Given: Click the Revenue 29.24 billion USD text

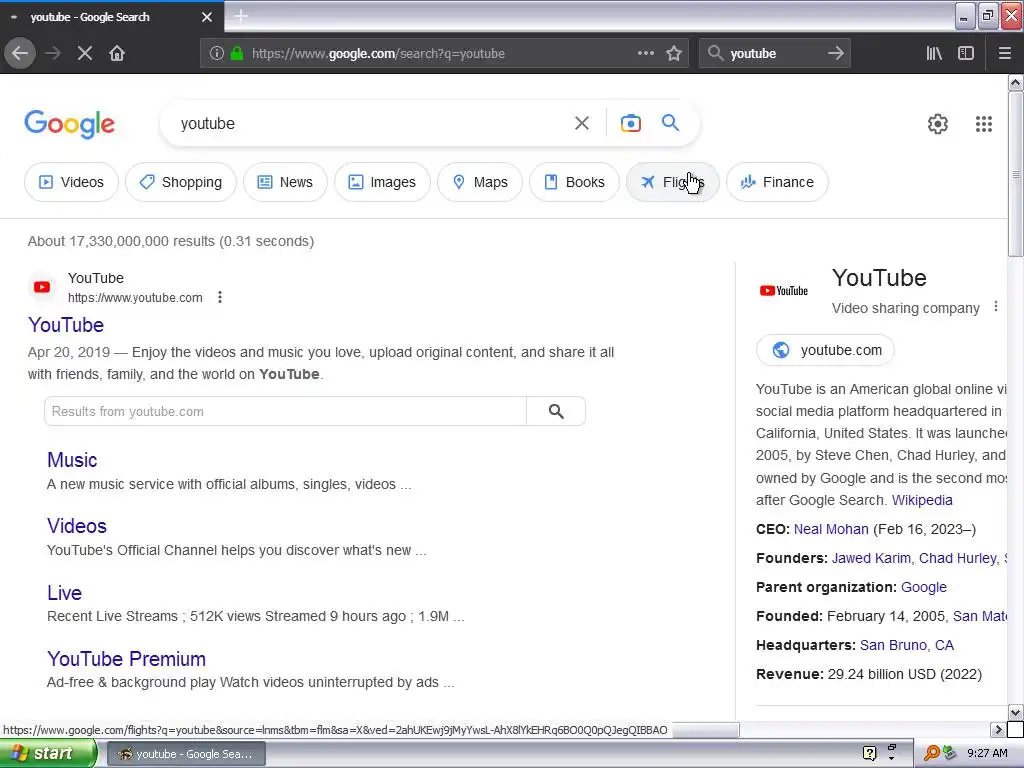Looking at the screenshot, I should click(x=869, y=674).
